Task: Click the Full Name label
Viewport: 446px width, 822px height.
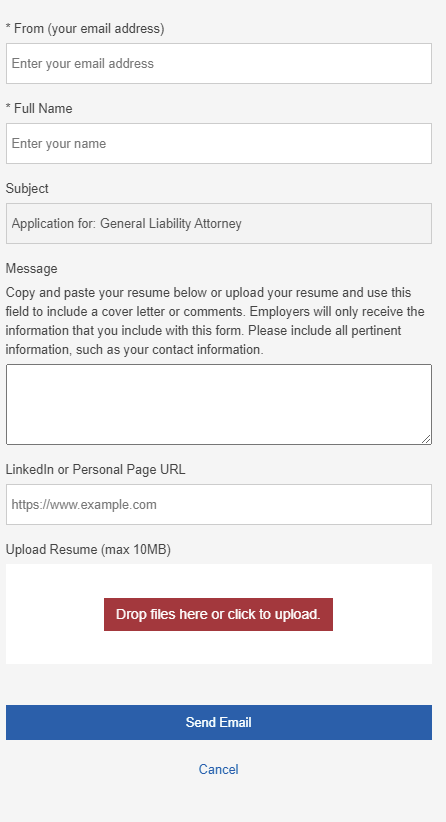Action: pyautogui.click(x=39, y=109)
